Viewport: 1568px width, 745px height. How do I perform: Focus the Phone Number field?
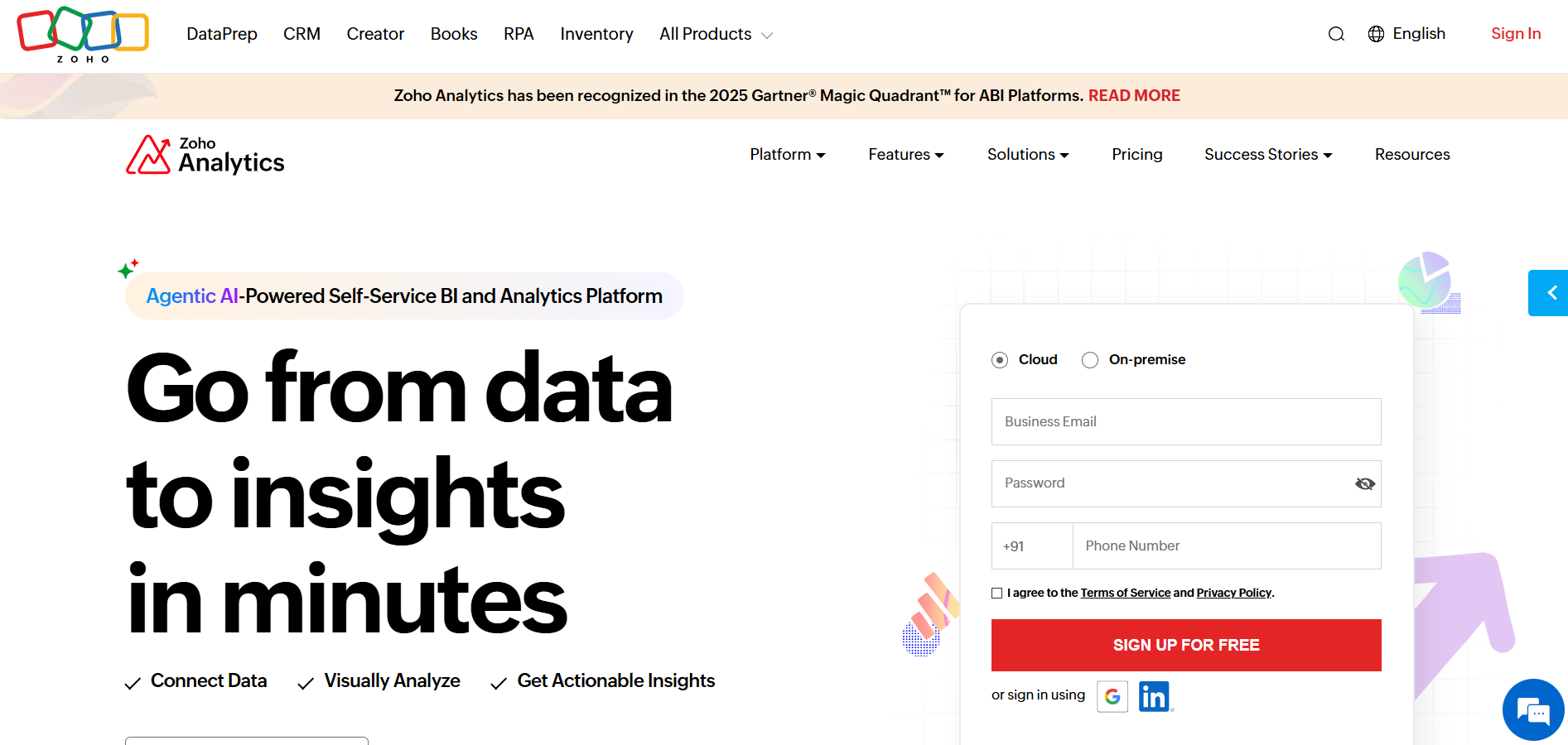tap(1227, 546)
